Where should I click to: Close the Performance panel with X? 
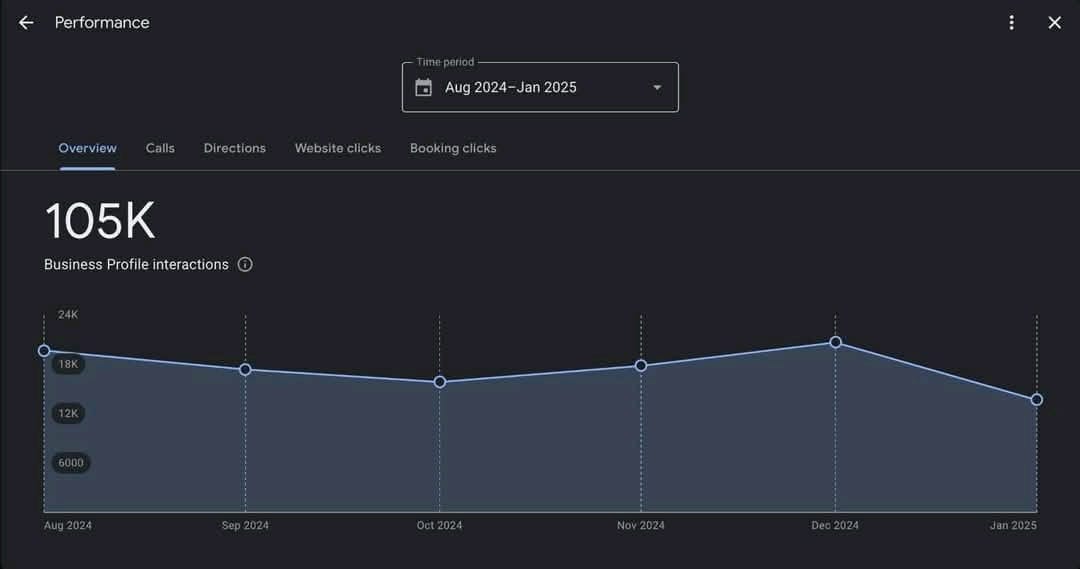click(x=1054, y=23)
